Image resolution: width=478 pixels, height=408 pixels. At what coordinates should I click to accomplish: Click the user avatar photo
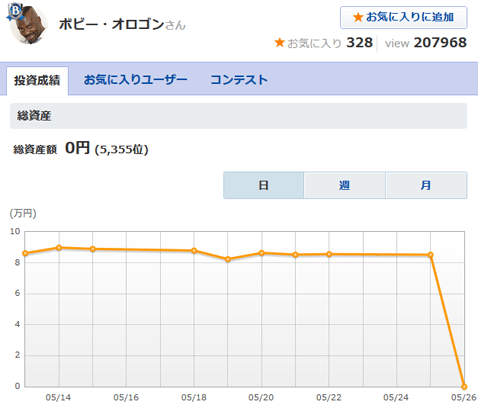(29, 25)
